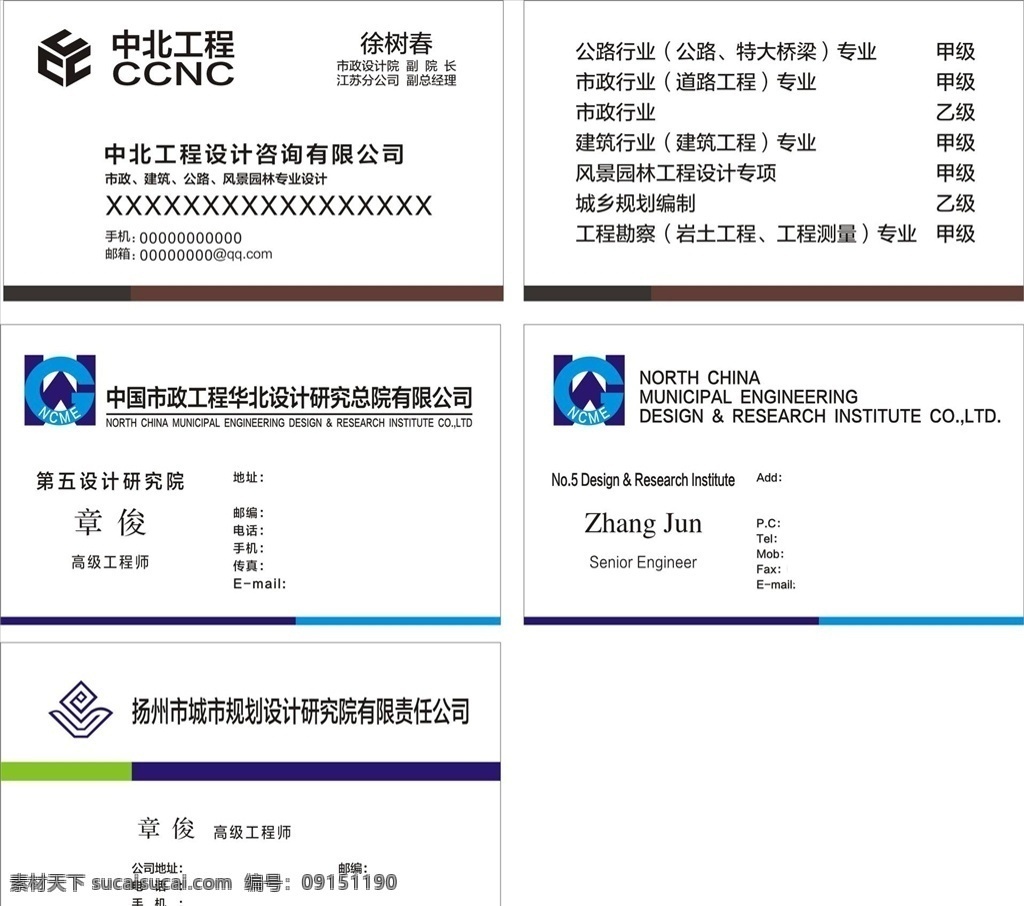Select '章俊' on the Yangzhou card
This screenshot has width=1024, height=906.
[x=166, y=828]
